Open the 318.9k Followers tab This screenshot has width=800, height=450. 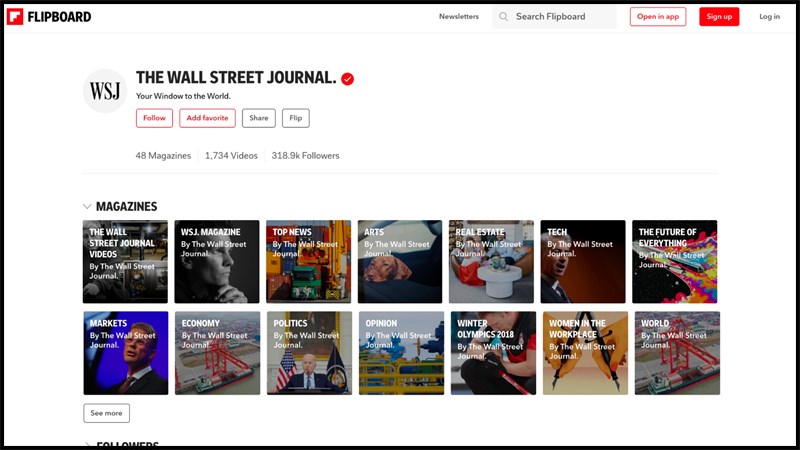pyautogui.click(x=305, y=156)
